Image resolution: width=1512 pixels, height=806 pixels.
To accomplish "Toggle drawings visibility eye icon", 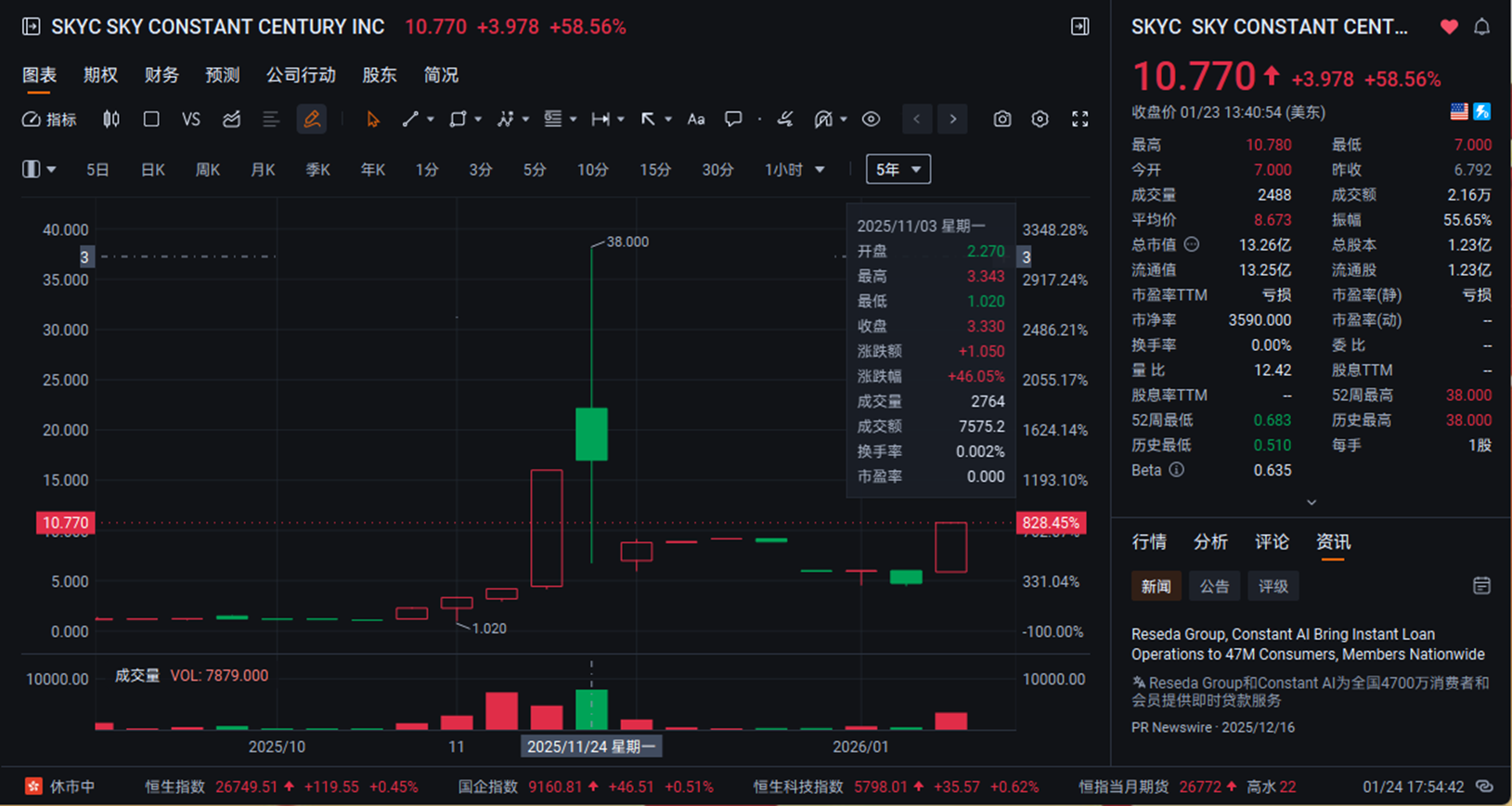I will 871,119.
